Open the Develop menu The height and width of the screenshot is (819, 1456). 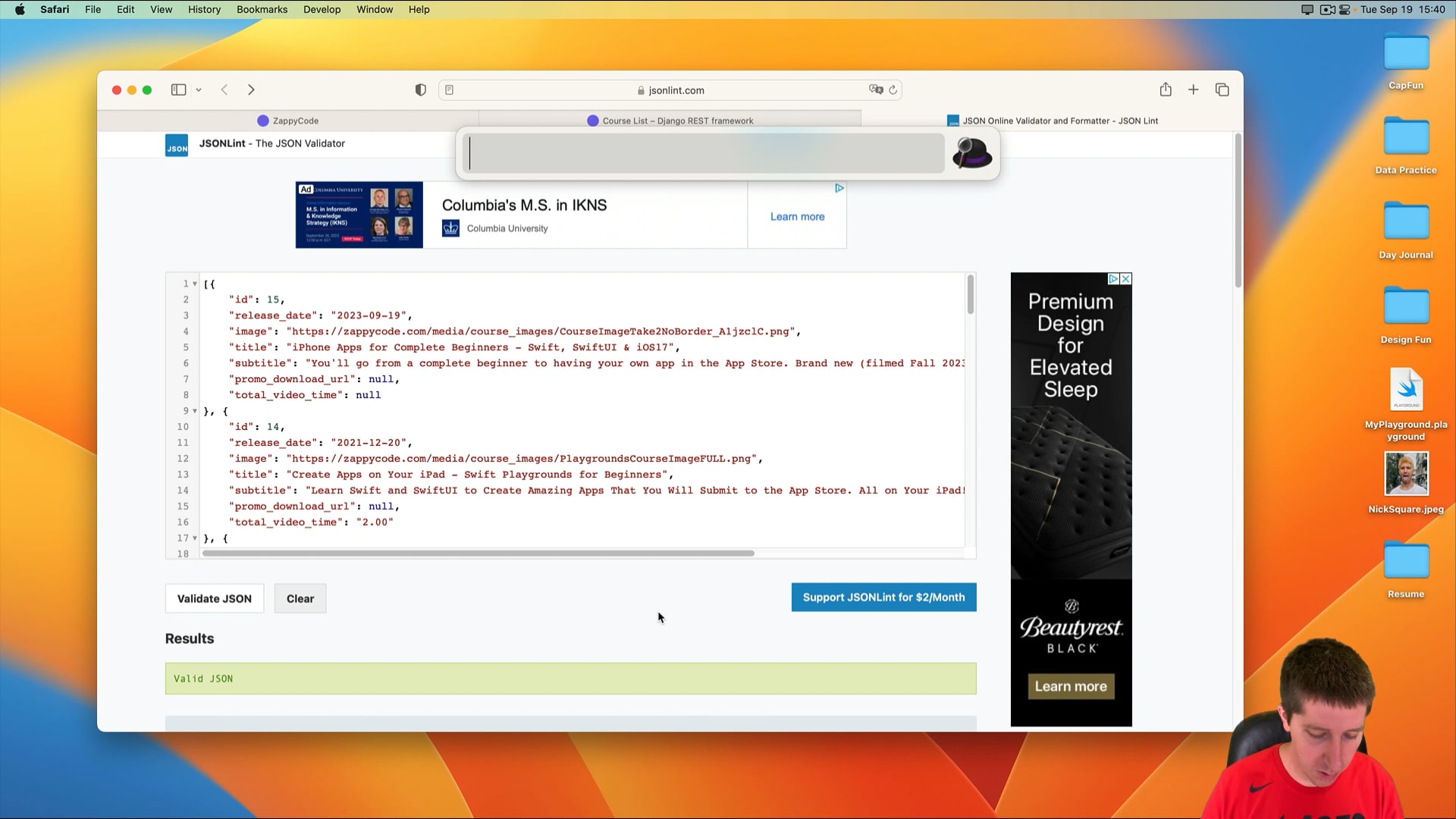tap(322, 9)
